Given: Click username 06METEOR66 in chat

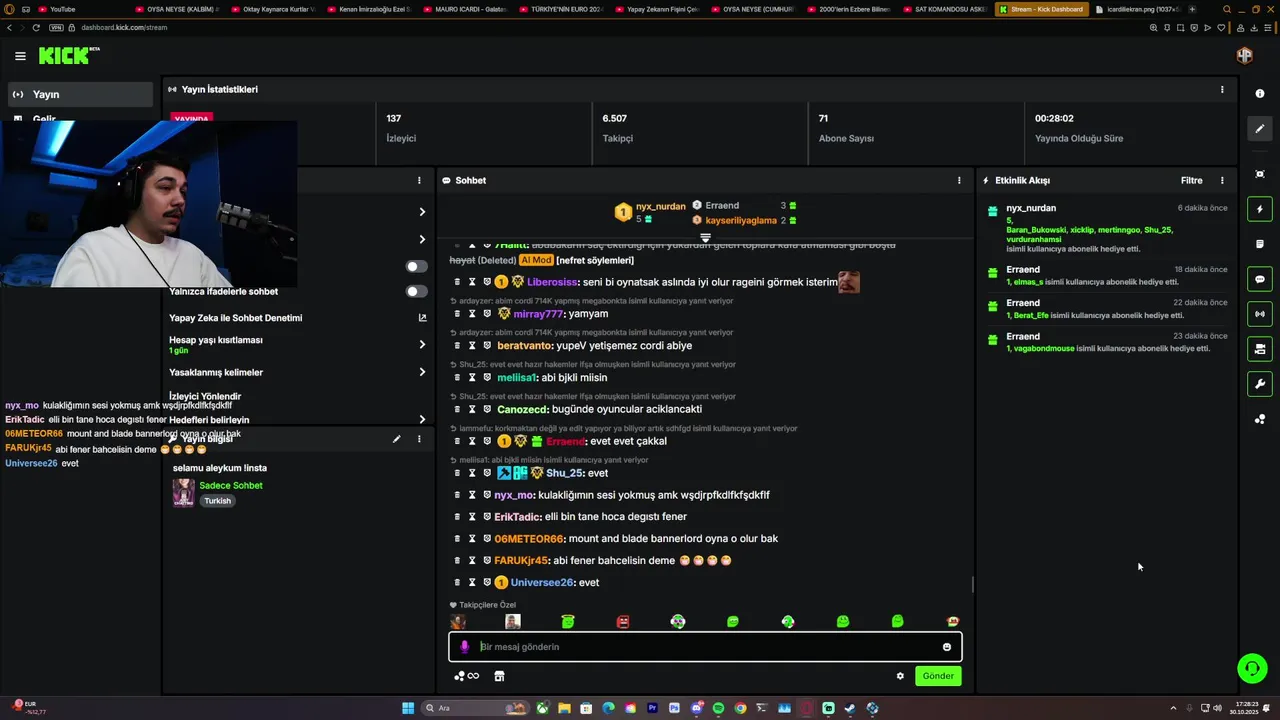Looking at the screenshot, I should (529, 539).
